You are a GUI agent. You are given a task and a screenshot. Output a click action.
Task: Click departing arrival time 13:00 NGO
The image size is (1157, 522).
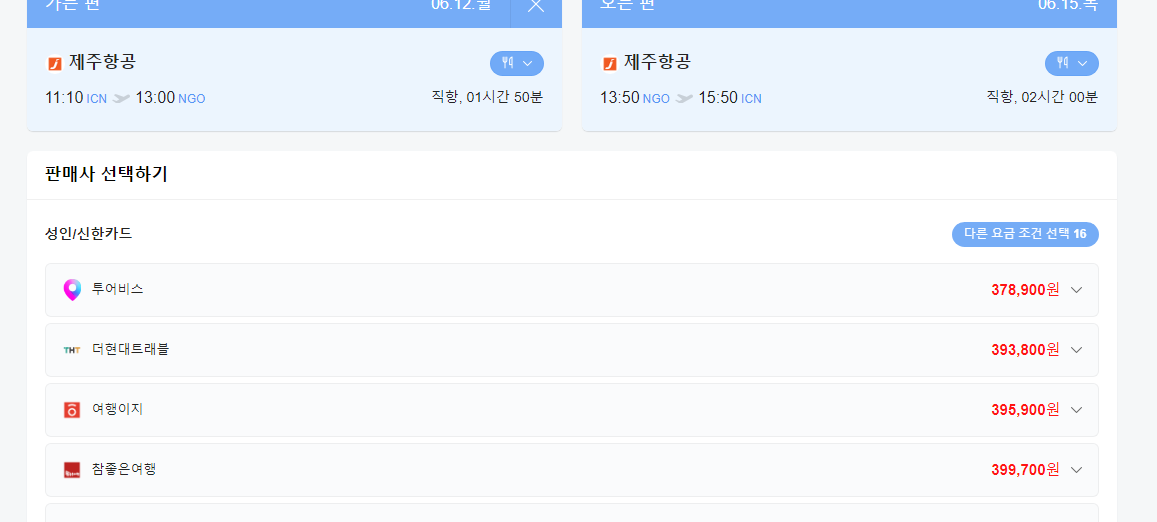[170, 97]
